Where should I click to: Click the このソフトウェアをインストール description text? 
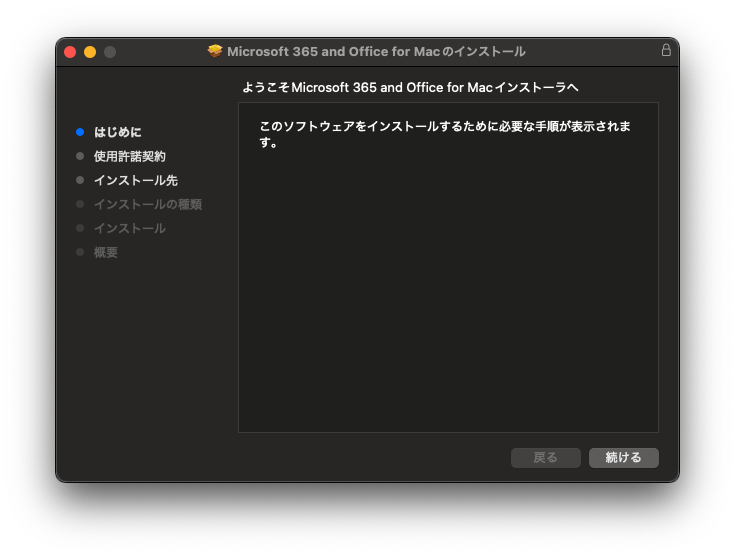click(x=444, y=127)
